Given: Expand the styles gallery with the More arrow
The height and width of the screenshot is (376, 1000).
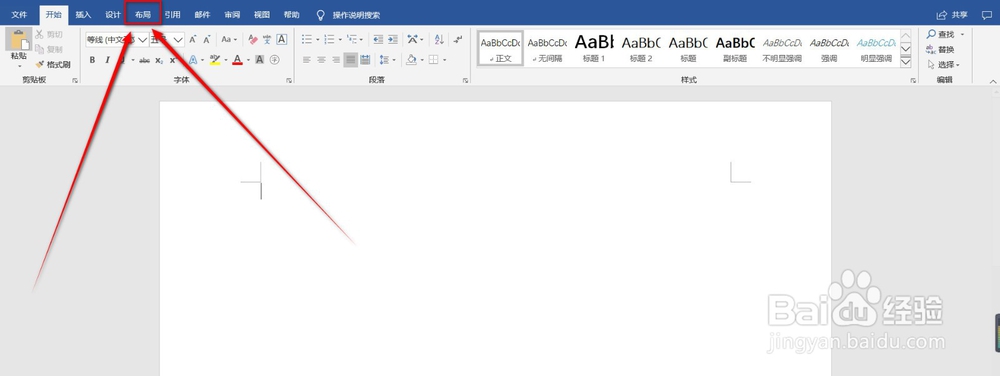Looking at the screenshot, I should (906, 62).
